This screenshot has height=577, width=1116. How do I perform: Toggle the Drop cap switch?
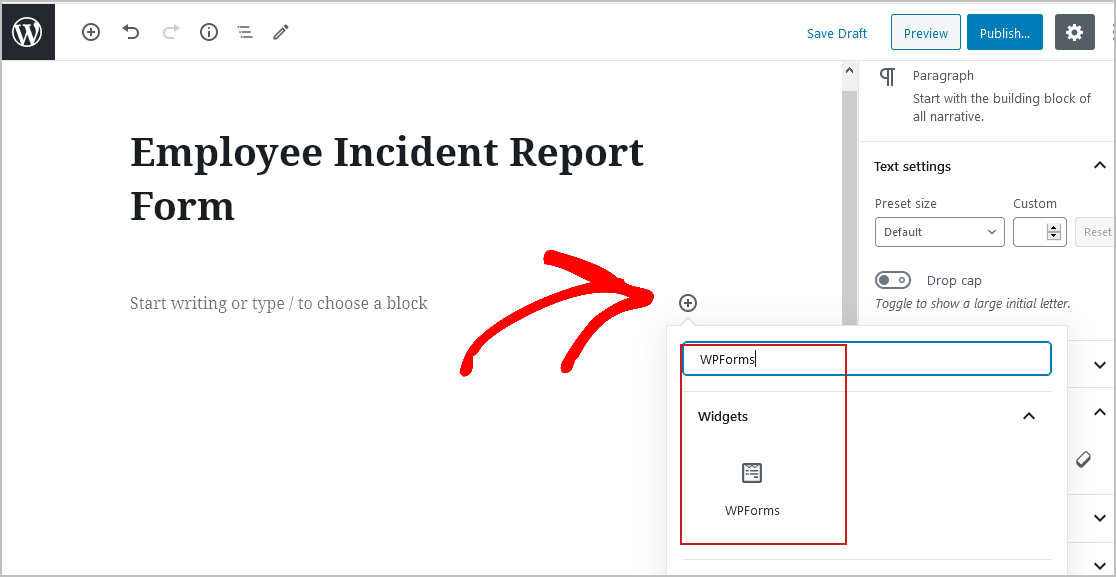893,280
